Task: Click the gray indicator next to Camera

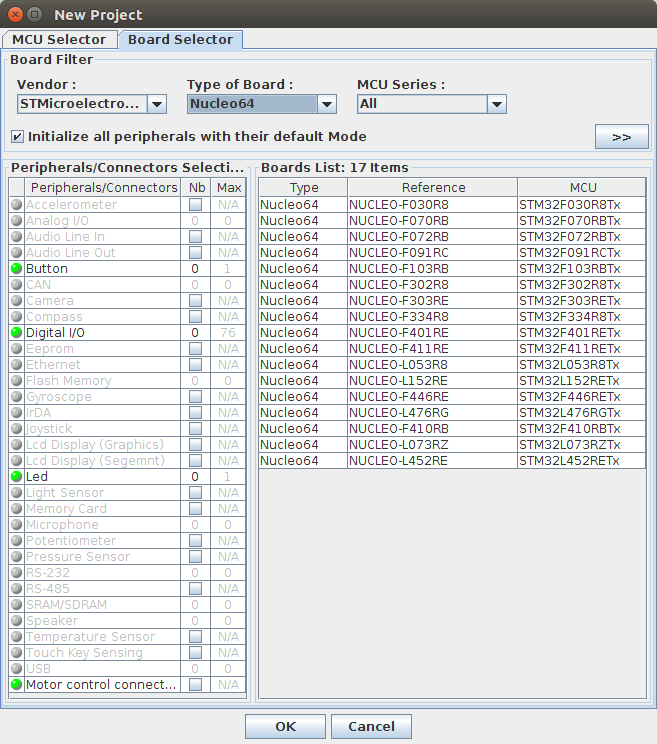Action: 16,301
